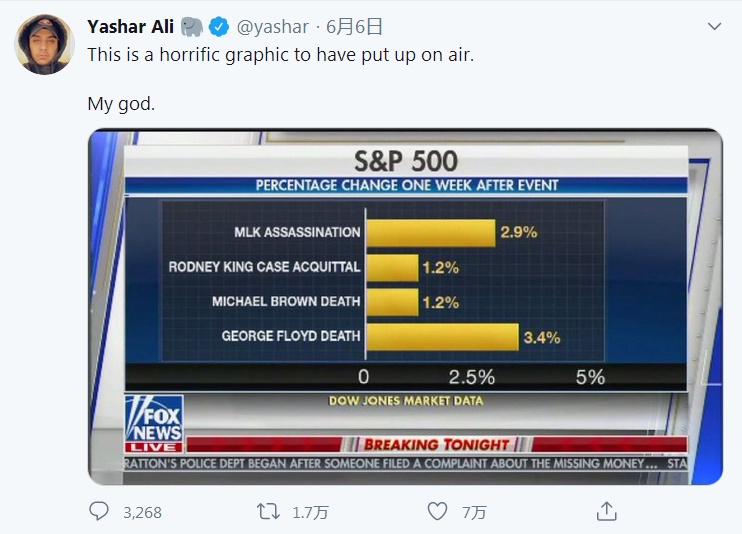The image size is (742, 534).
Task: Click the Fox News logo in the image
Action: [154, 423]
